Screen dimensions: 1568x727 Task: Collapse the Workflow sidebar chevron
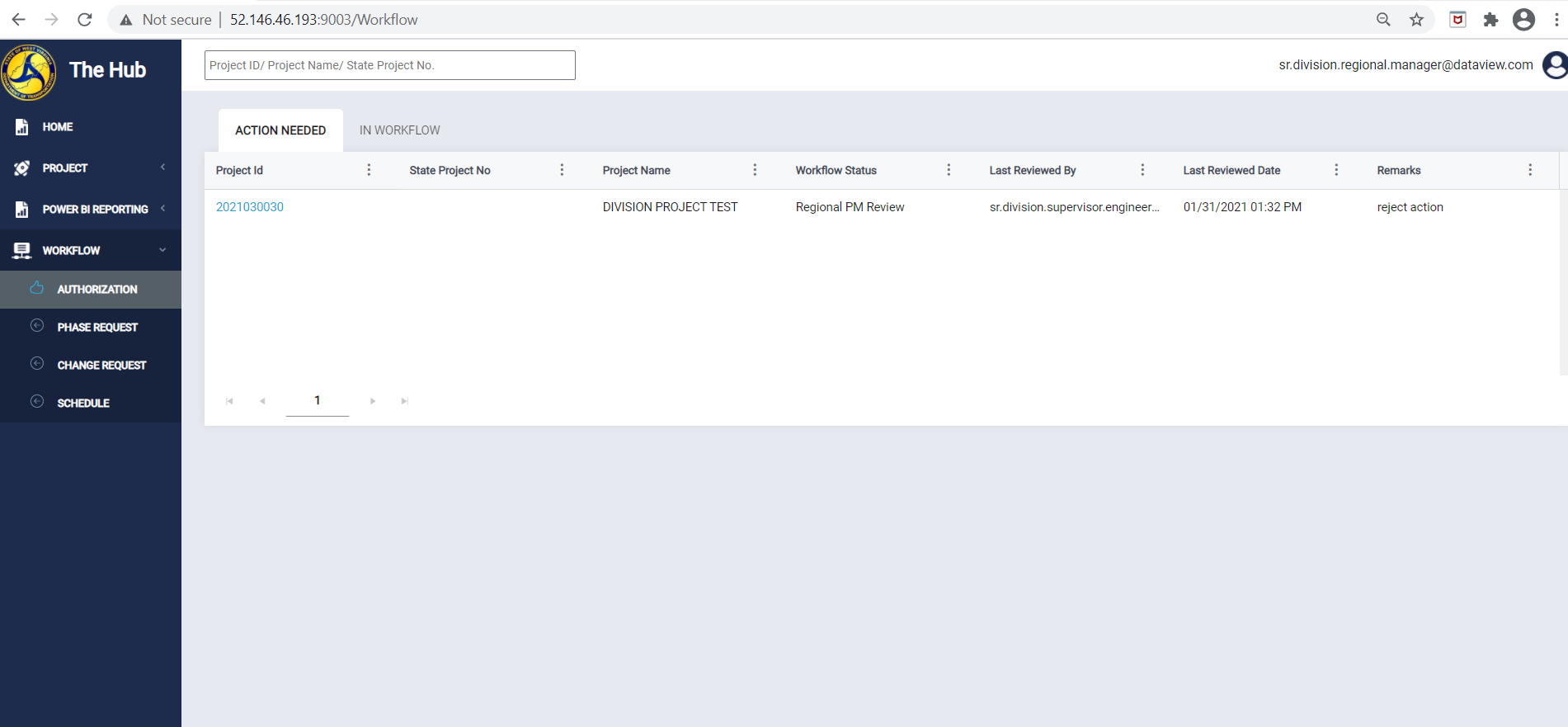click(x=162, y=250)
